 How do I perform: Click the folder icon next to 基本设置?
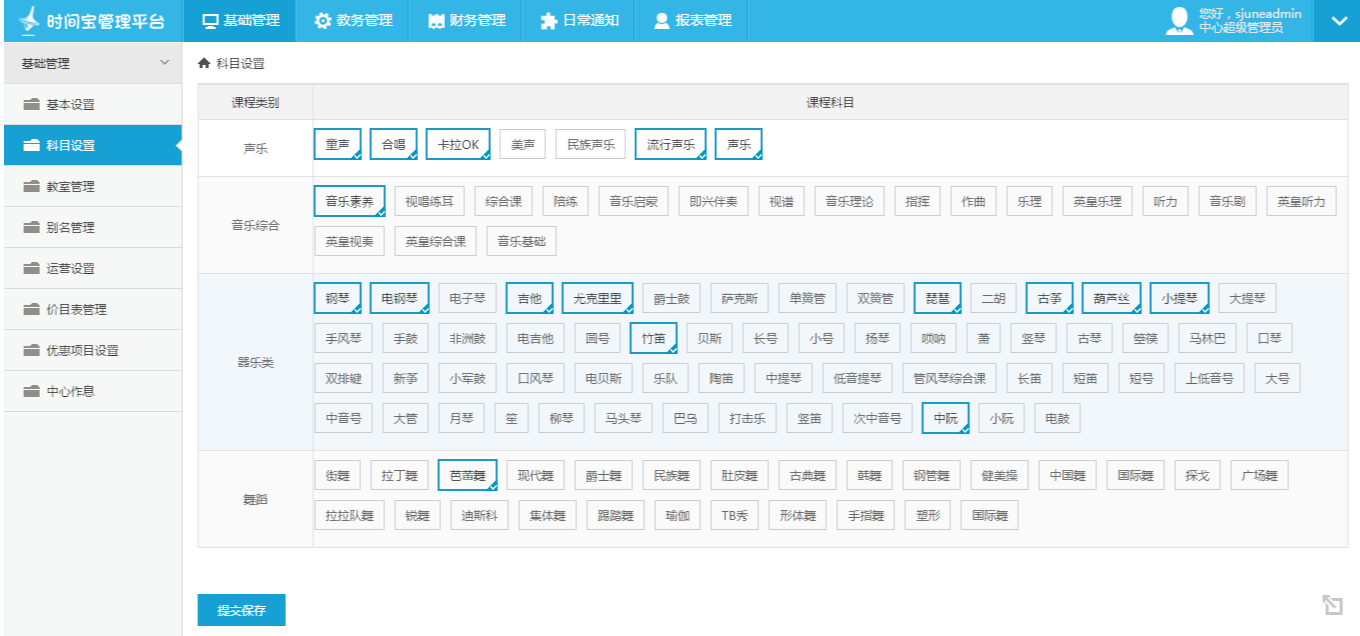tap(31, 105)
